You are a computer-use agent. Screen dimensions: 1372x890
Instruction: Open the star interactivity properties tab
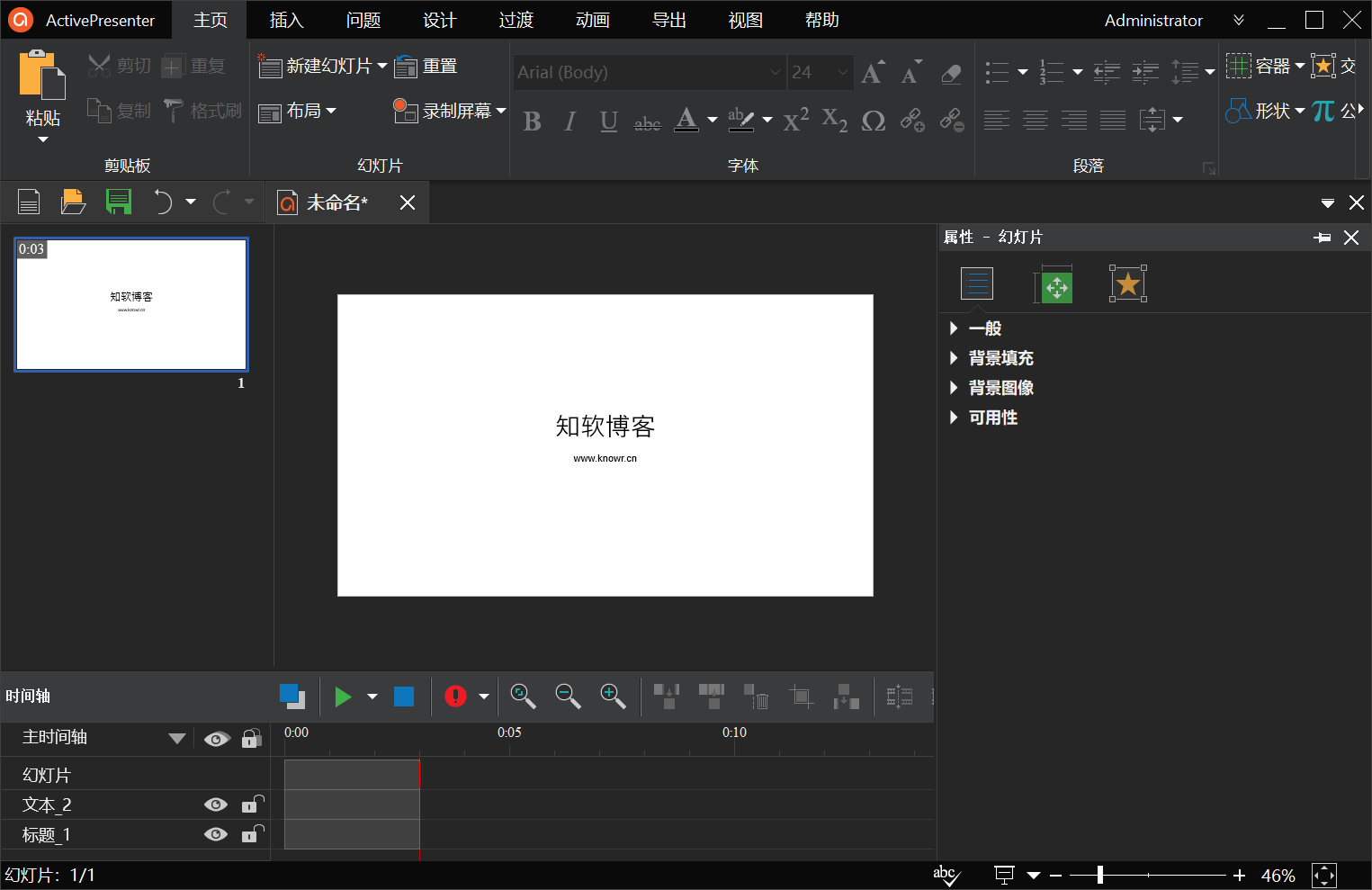[1128, 283]
